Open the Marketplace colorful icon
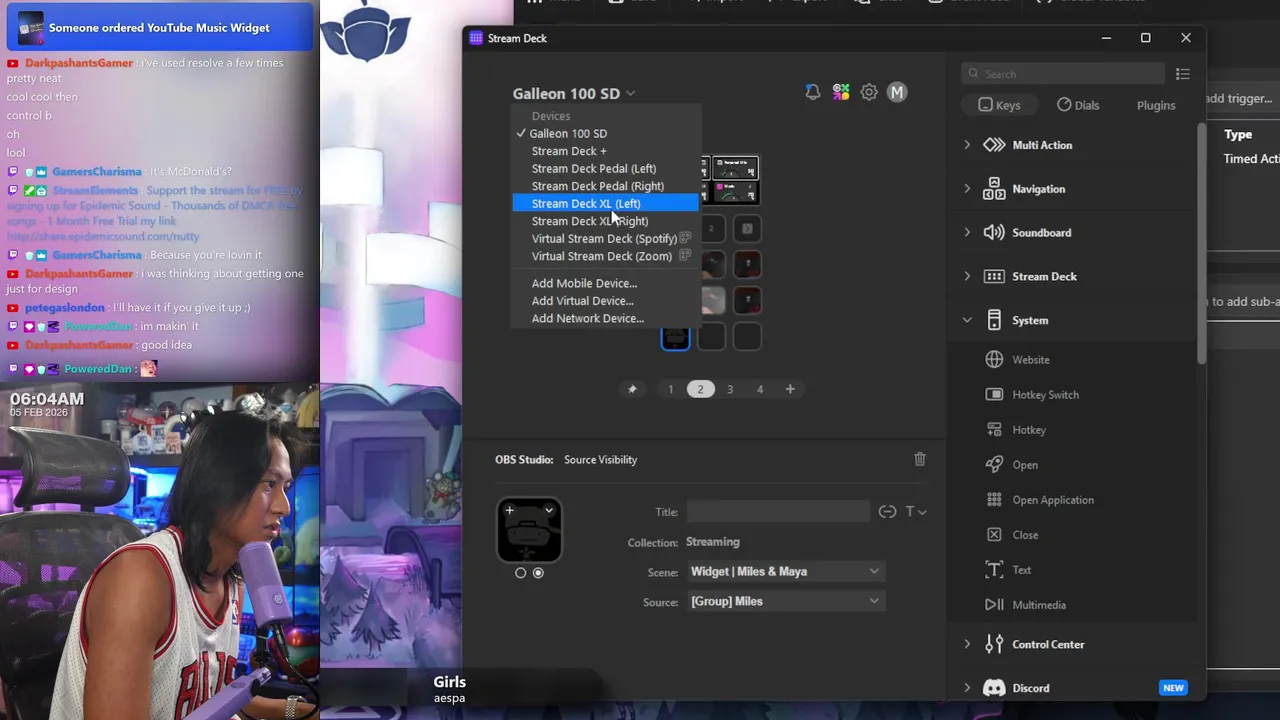The image size is (1280, 720). (x=841, y=92)
